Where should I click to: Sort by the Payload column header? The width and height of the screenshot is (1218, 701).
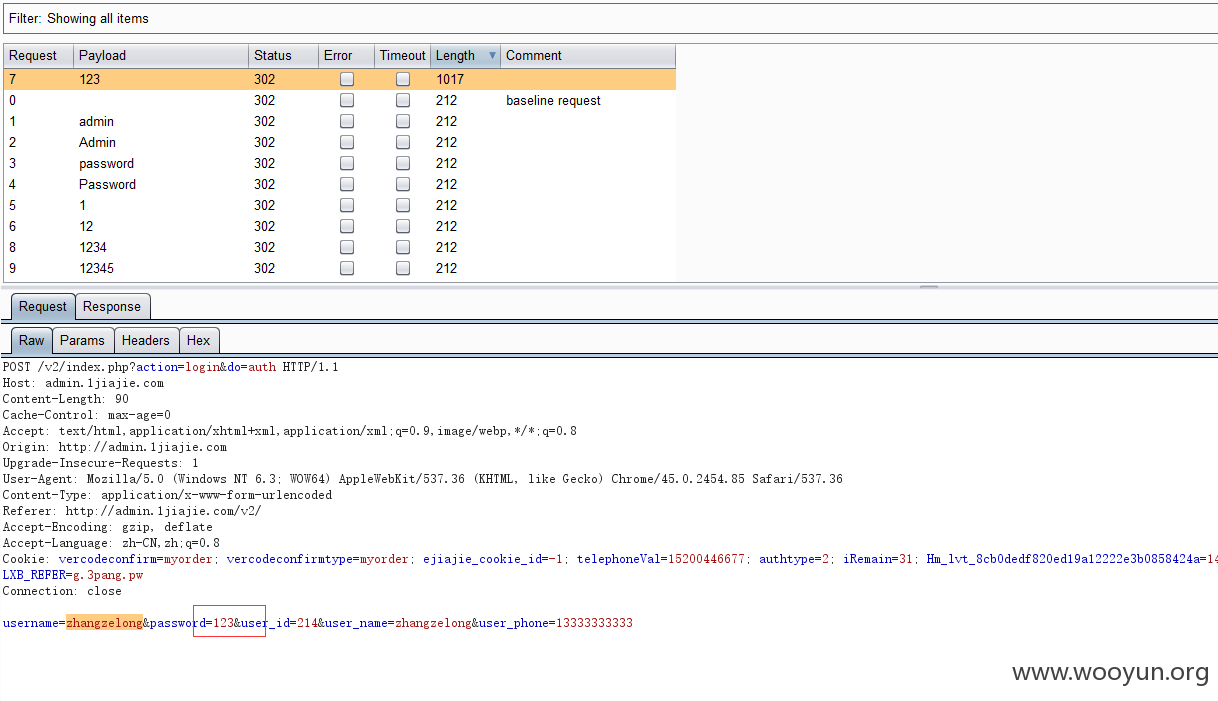(x=160, y=56)
